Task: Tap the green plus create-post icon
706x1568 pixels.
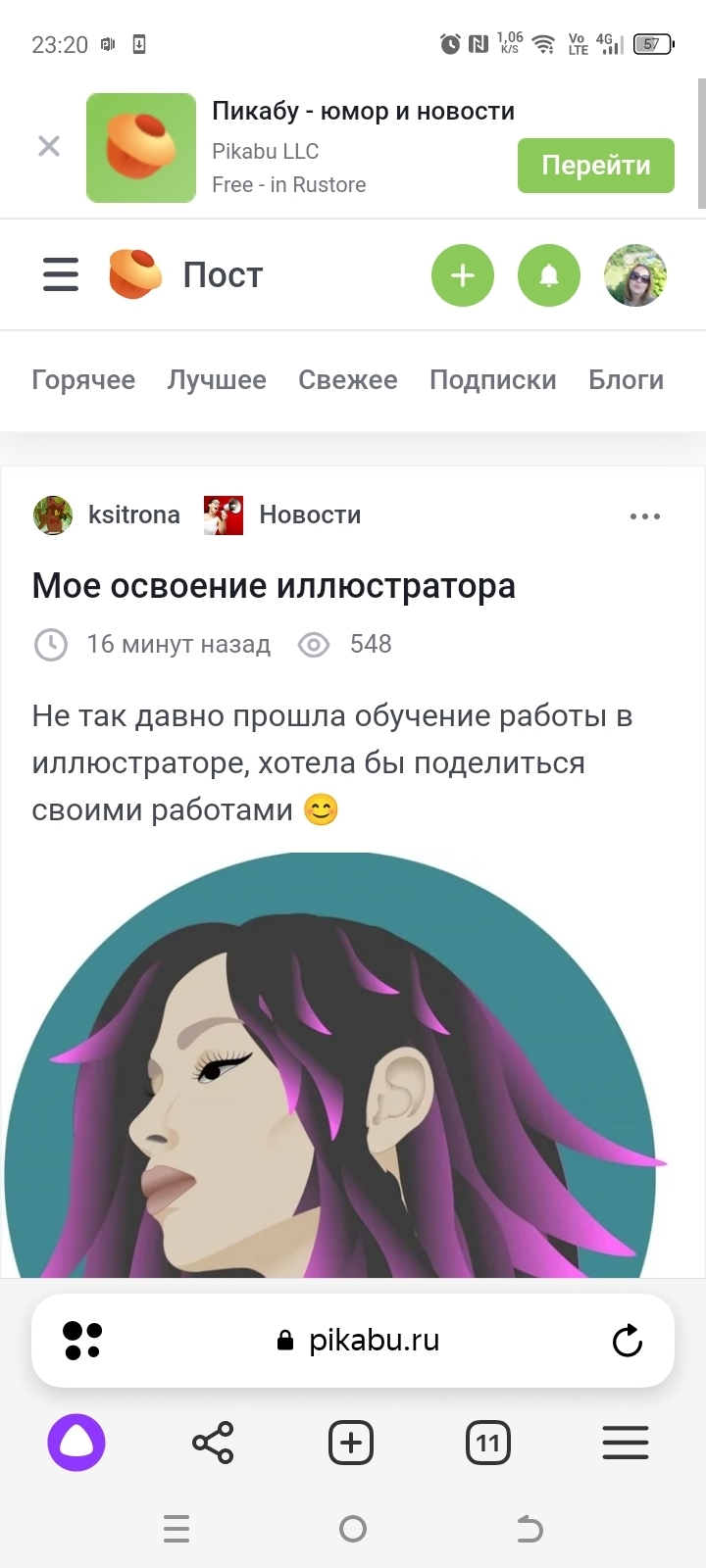Action: pos(463,275)
